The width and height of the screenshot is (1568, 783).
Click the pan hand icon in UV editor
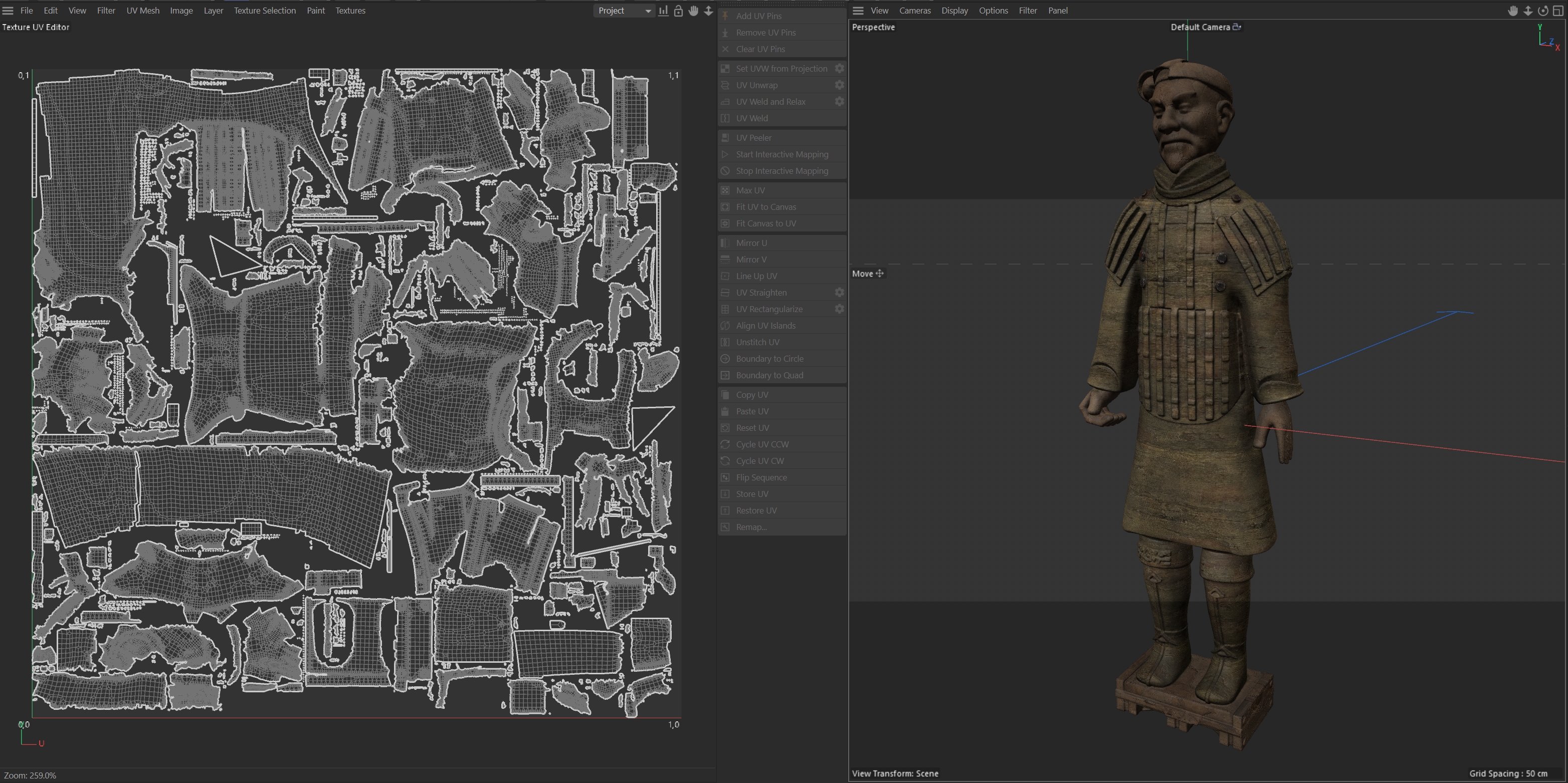tap(693, 11)
